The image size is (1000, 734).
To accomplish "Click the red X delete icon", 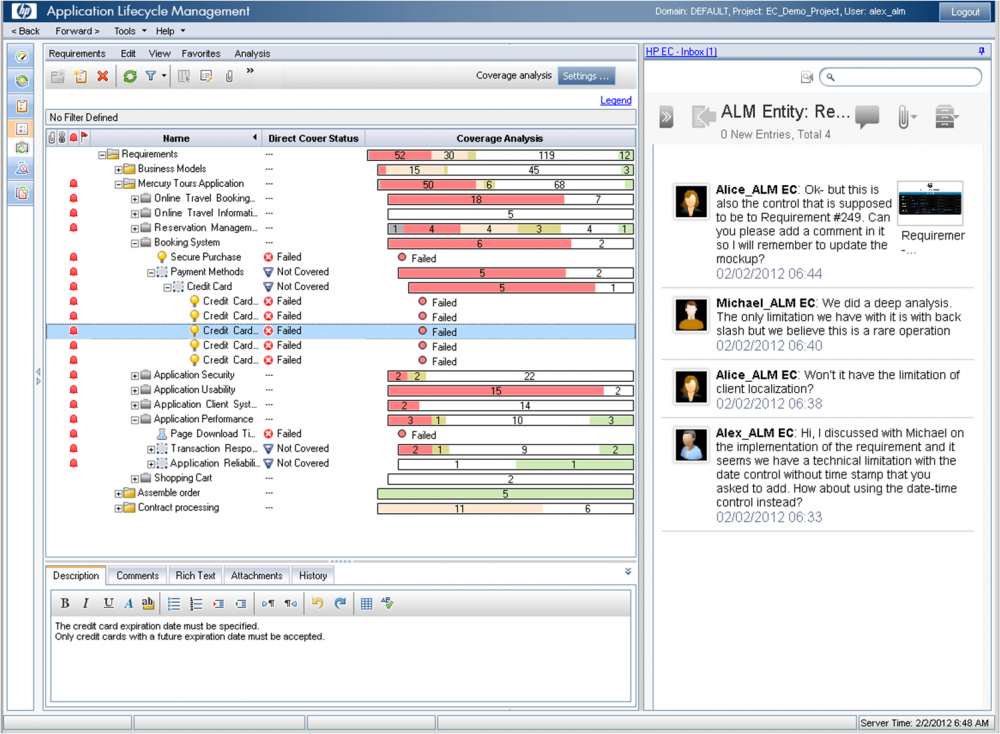I will pyautogui.click(x=102, y=77).
